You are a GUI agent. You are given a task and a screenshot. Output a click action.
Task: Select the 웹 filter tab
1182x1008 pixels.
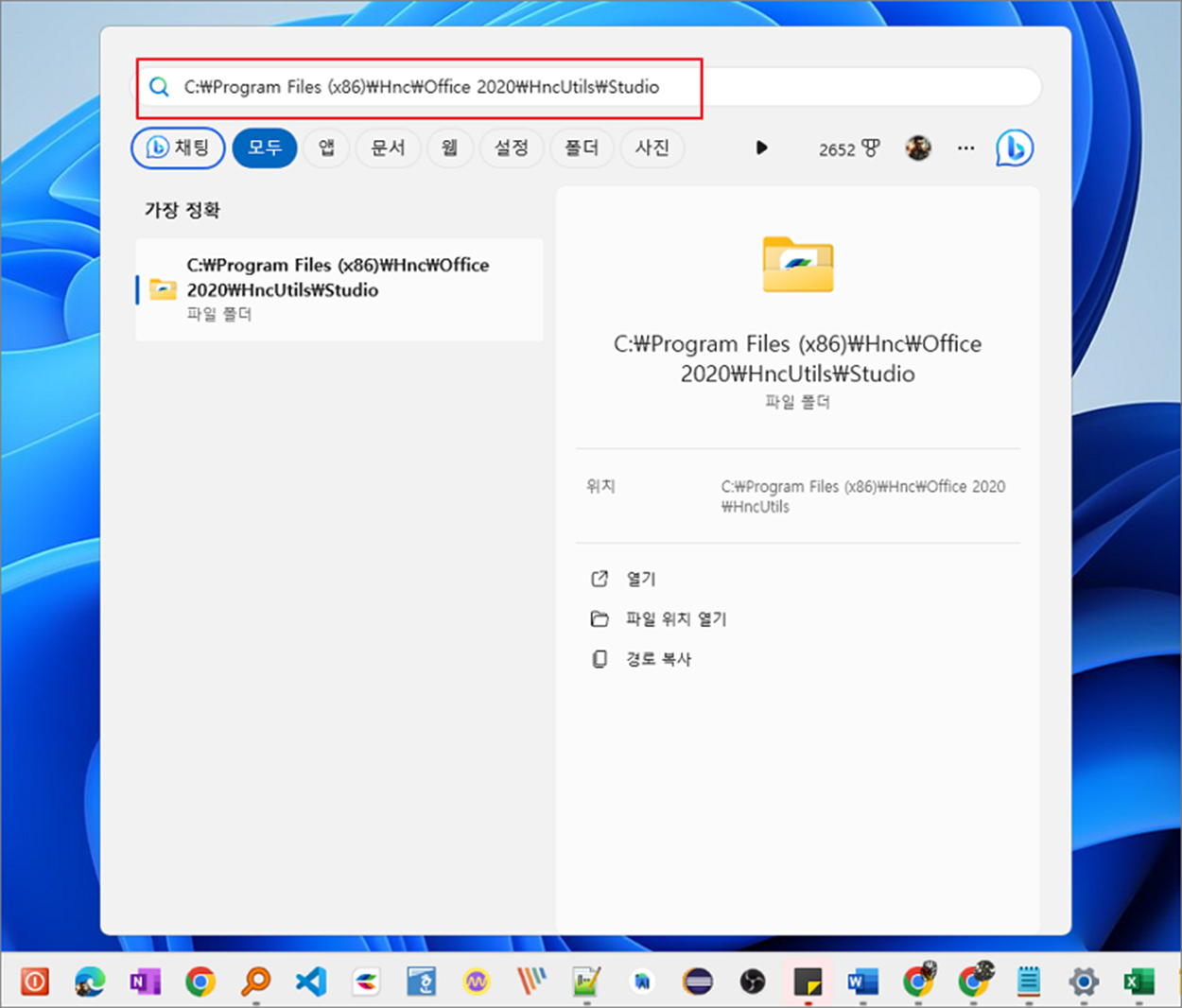[x=450, y=148]
